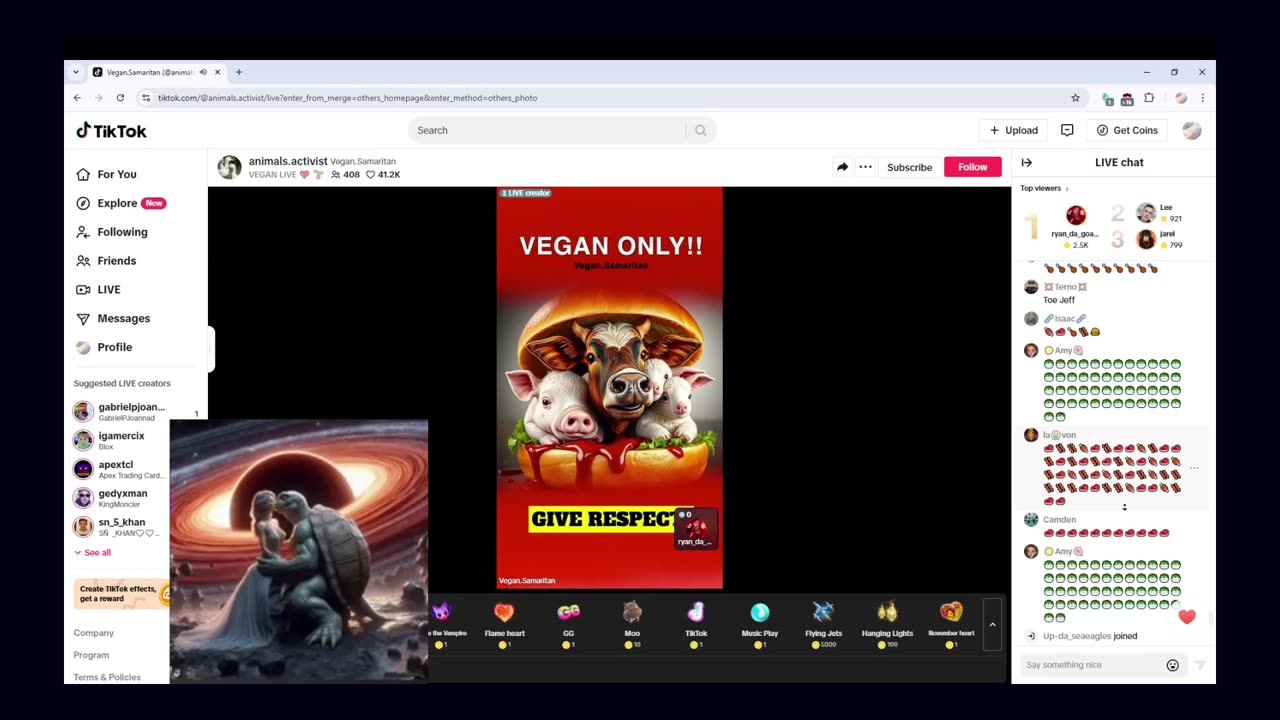Open ryan_da_goa top viewer avatar
The width and height of the screenshot is (1280, 720).
[x=1076, y=215]
